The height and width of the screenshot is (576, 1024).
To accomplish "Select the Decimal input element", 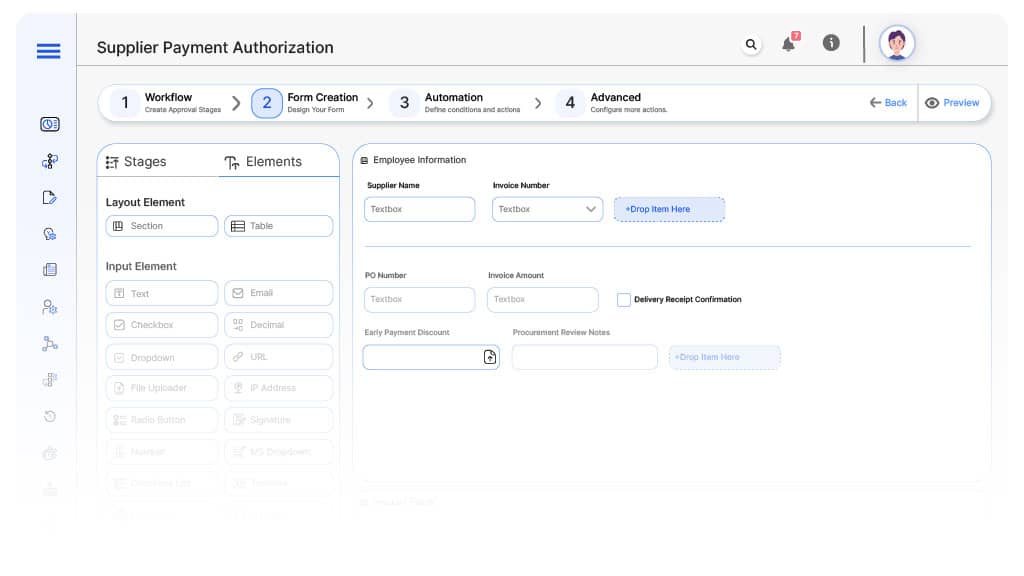I will [279, 325].
